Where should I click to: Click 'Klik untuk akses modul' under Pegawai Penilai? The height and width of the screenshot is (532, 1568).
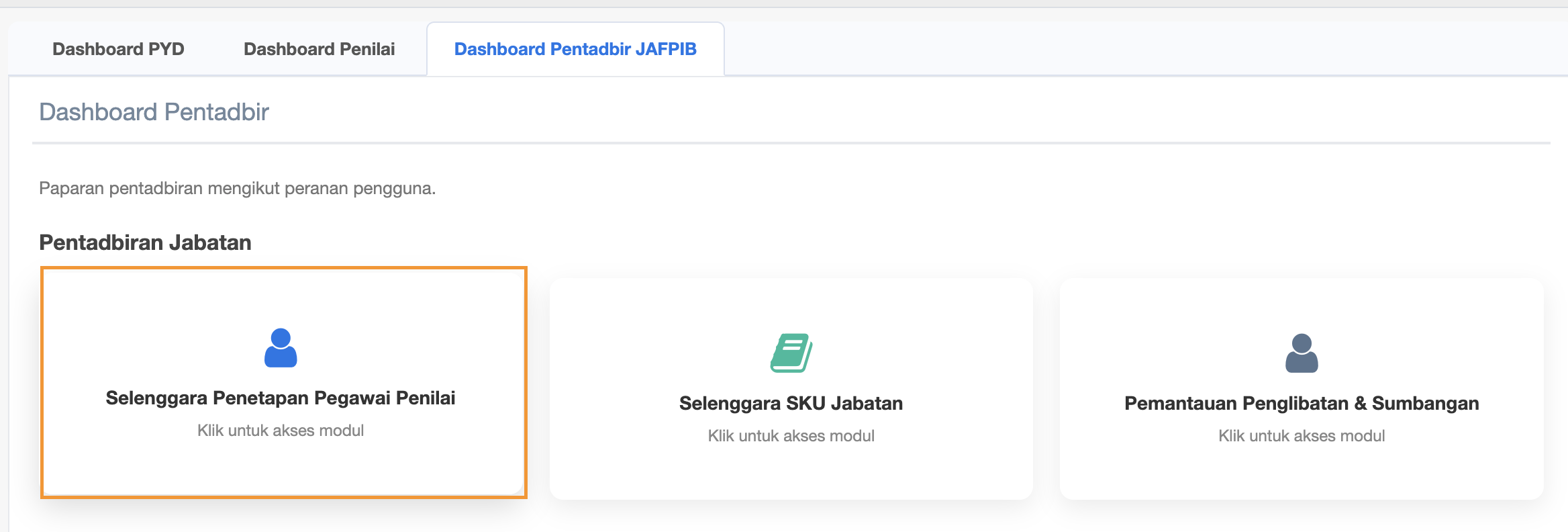click(x=281, y=431)
